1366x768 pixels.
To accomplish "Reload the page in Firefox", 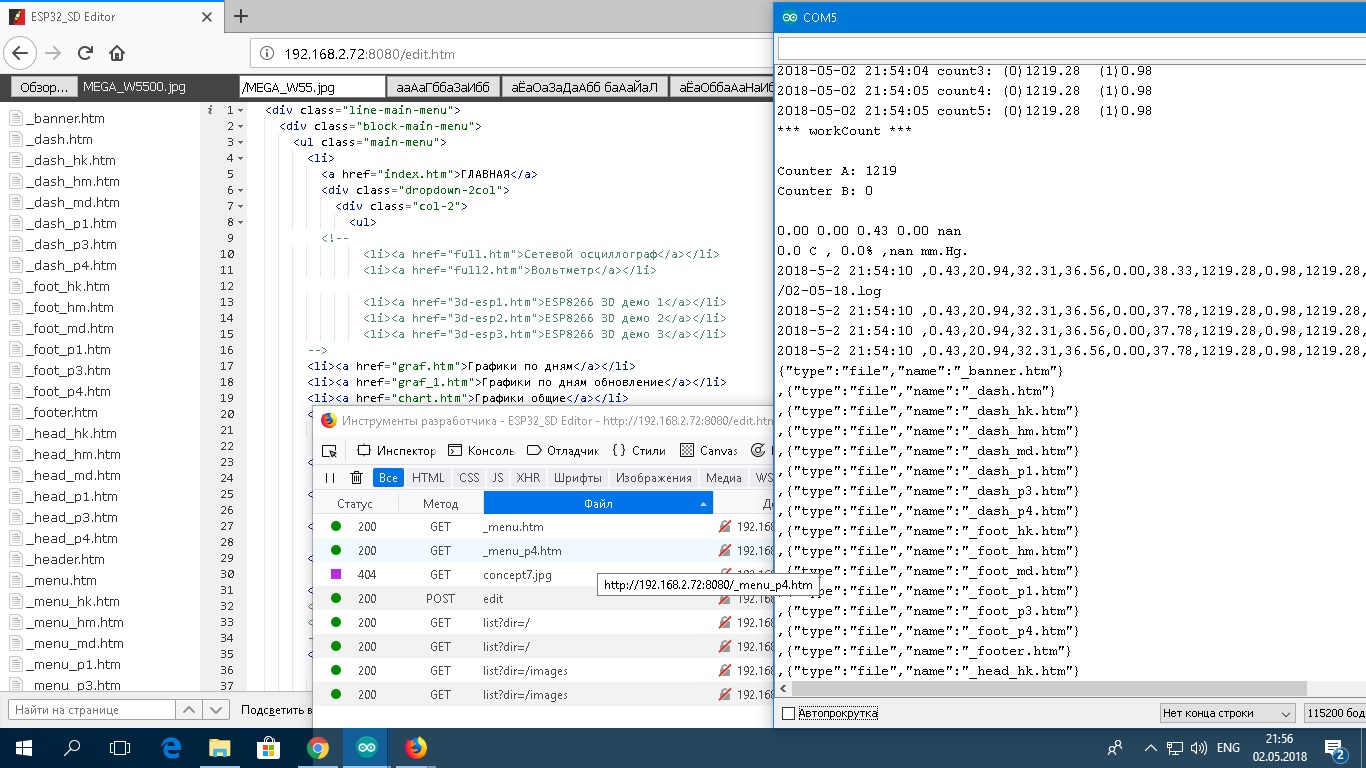I will tap(85, 53).
